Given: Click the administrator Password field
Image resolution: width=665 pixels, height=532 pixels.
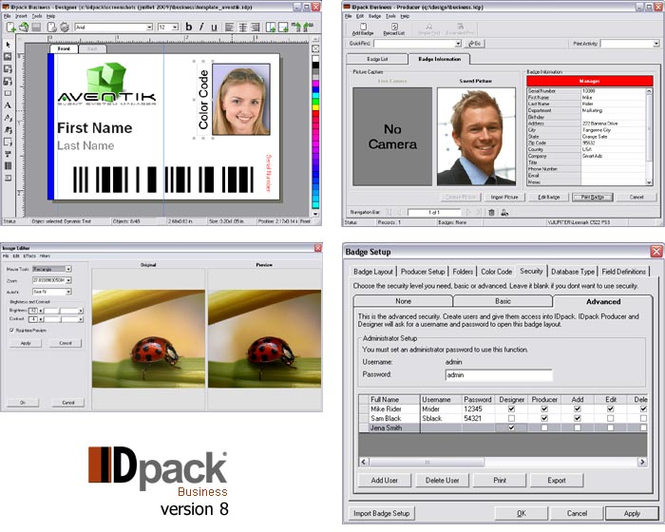Looking at the screenshot, I should (x=499, y=375).
